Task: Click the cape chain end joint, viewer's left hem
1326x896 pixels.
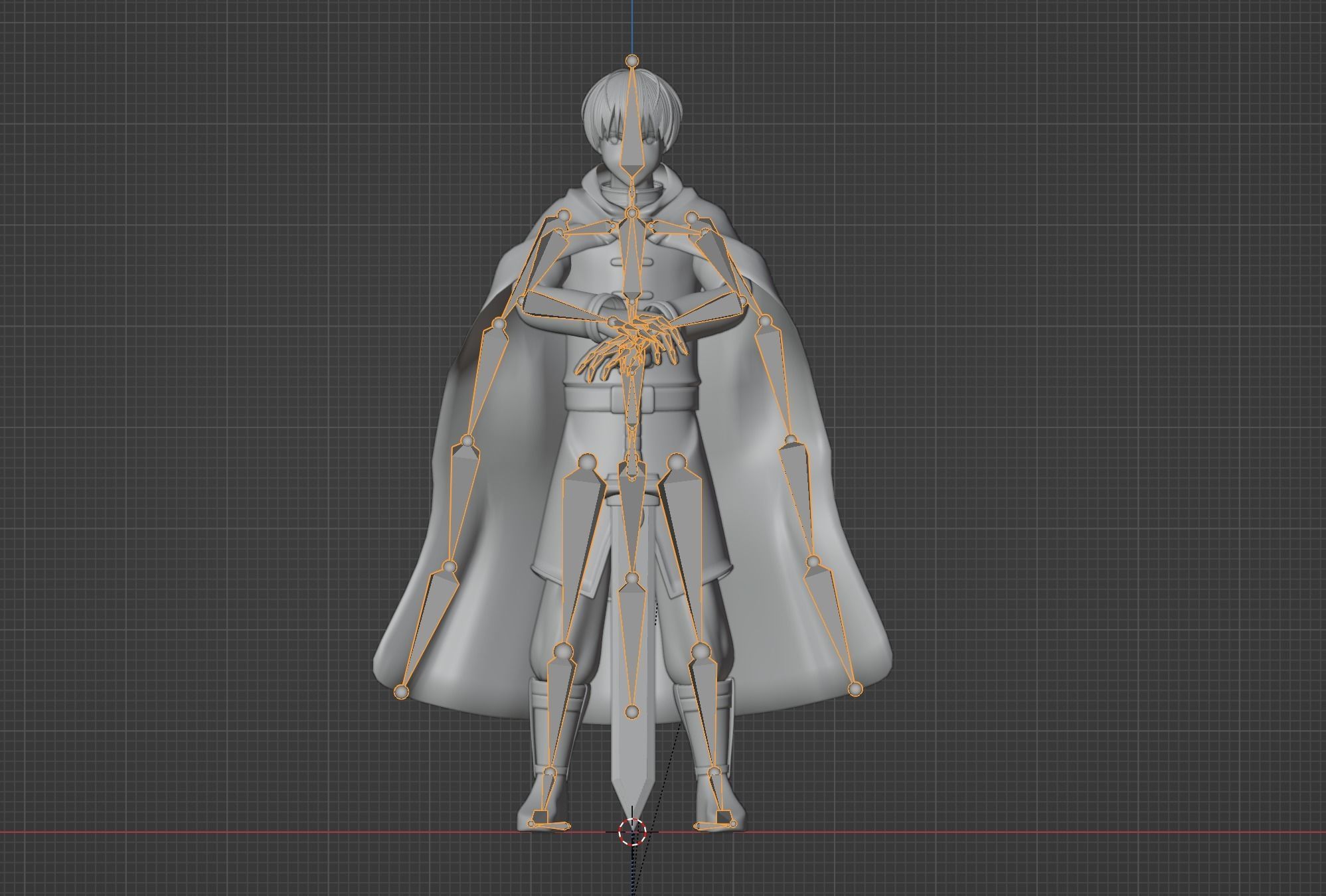Action: [400, 692]
